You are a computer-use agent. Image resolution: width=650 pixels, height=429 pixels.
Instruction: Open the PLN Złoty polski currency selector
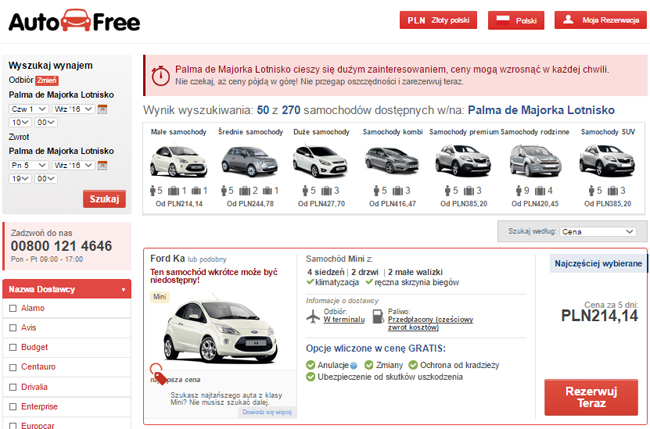(x=438, y=20)
